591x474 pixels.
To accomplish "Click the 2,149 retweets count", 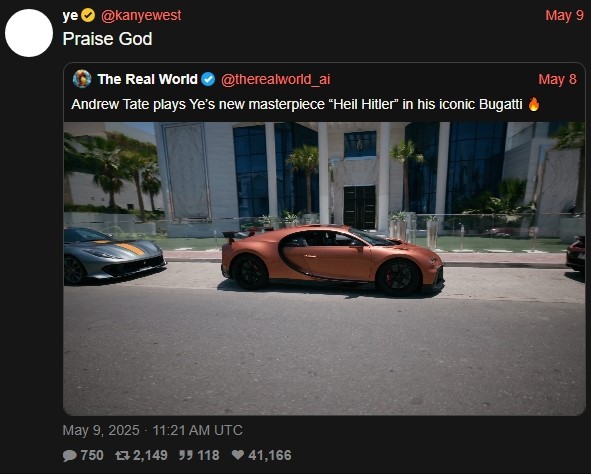I will point(150,455).
